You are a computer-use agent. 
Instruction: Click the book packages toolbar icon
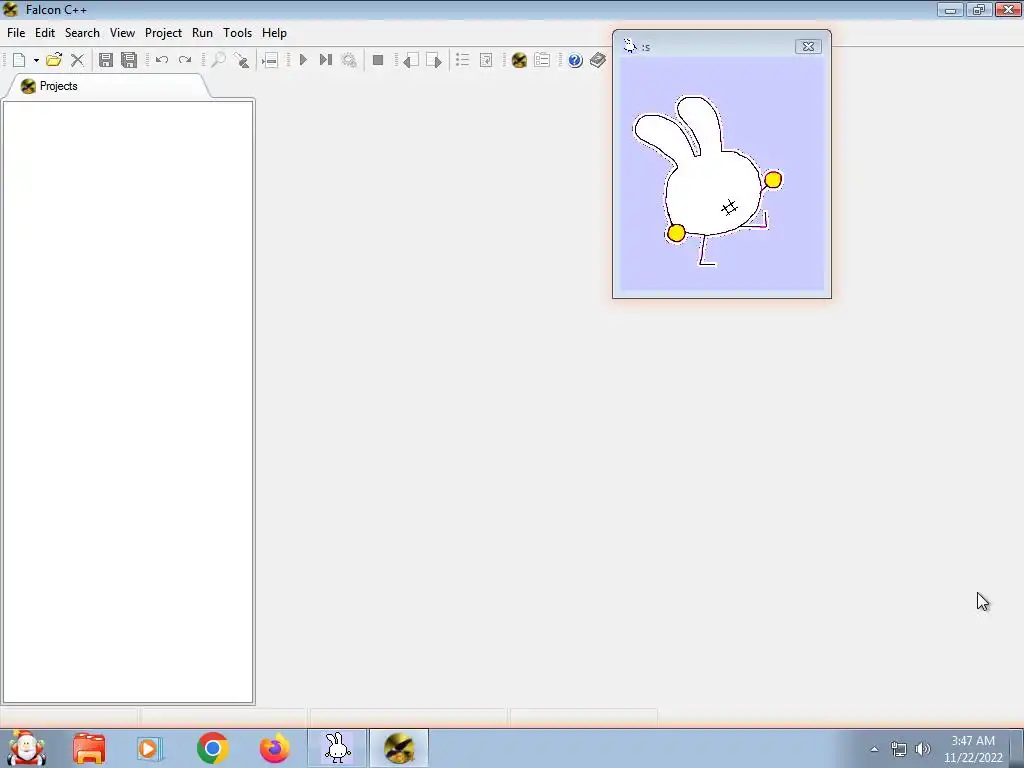click(598, 60)
